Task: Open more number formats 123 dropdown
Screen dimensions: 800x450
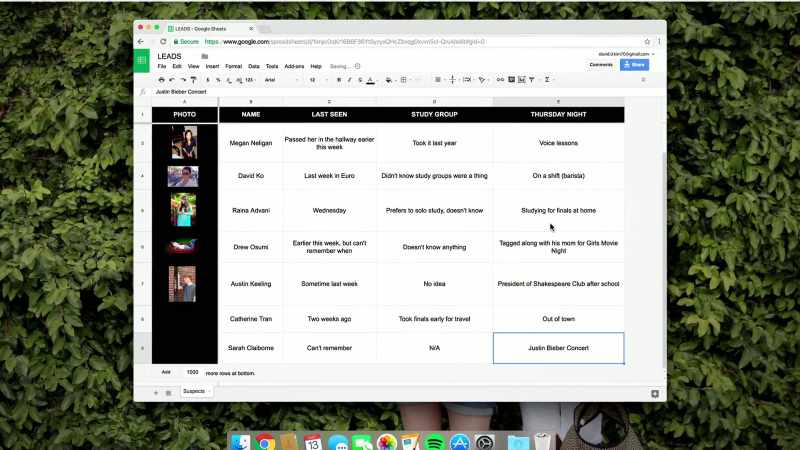Action: point(250,80)
